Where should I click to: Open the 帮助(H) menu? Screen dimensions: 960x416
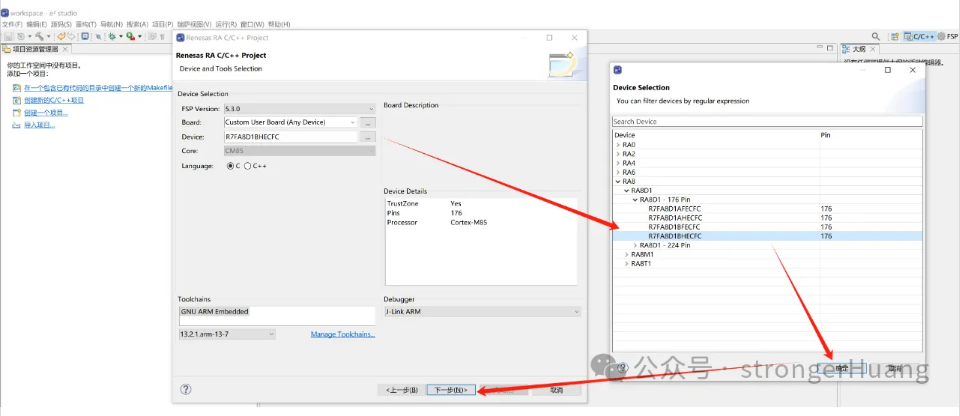tap(279, 25)
